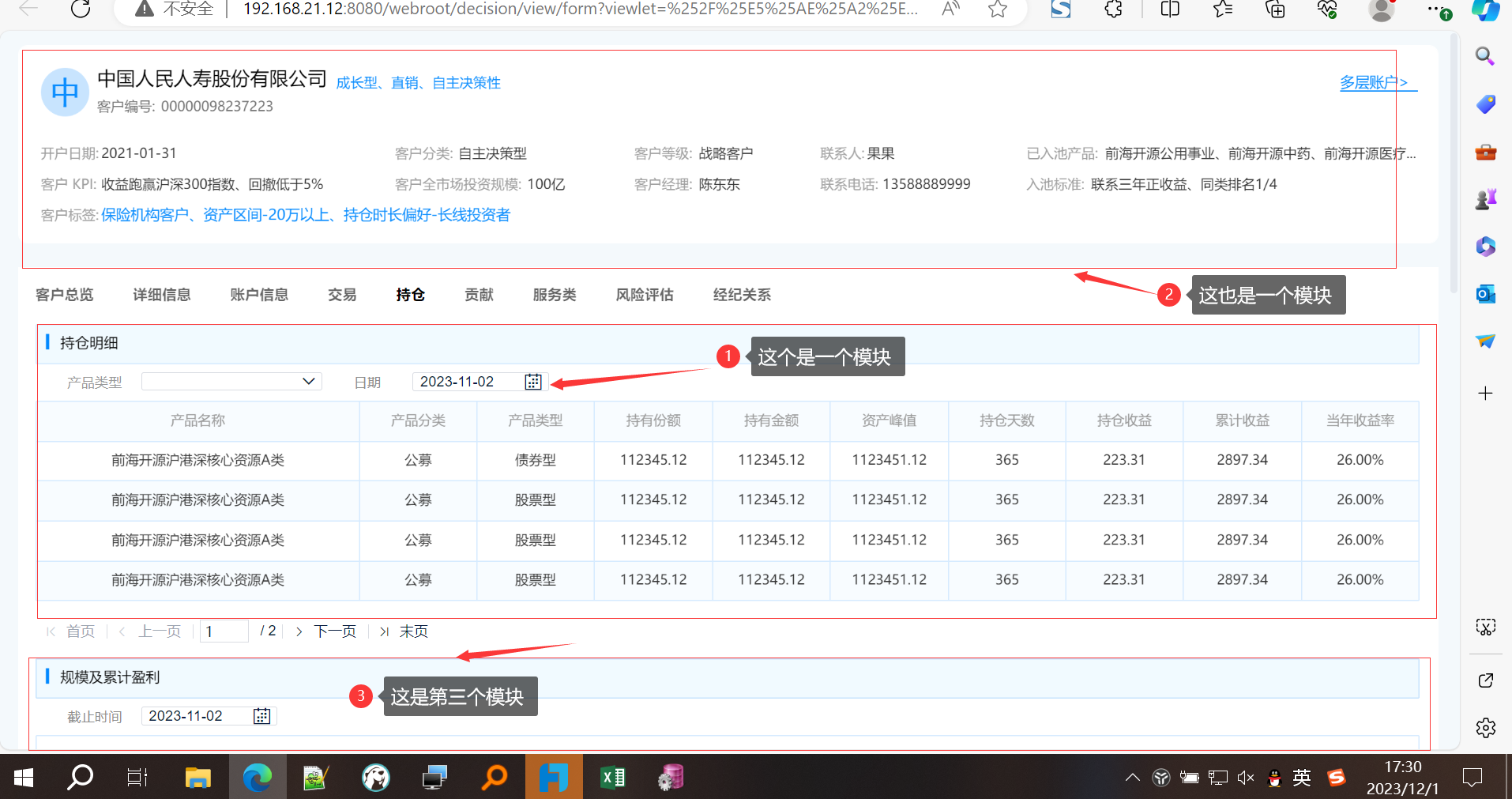Open the Windows Start menu
This screenshot has height=799, width=1512.
click(24, 778)
